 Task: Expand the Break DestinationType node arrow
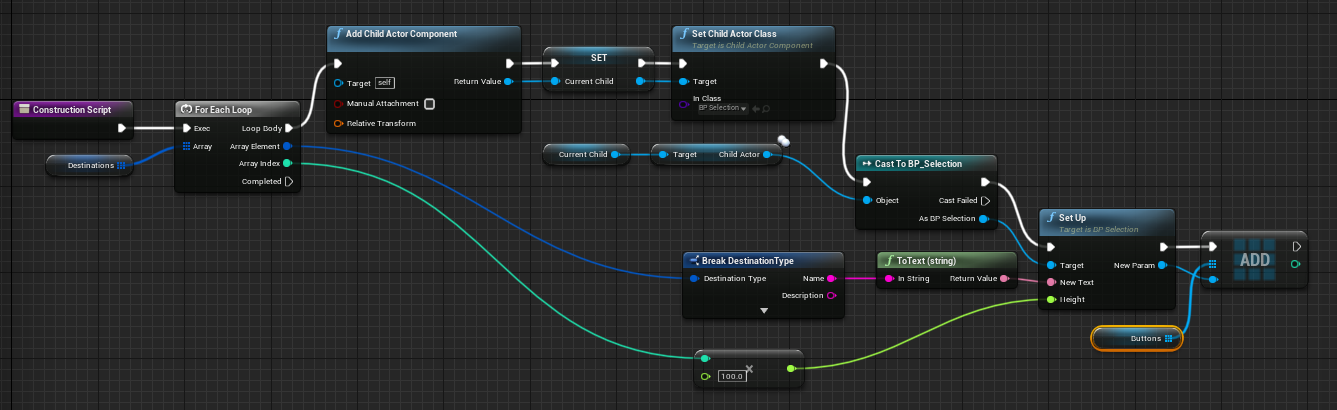(764, 311)
